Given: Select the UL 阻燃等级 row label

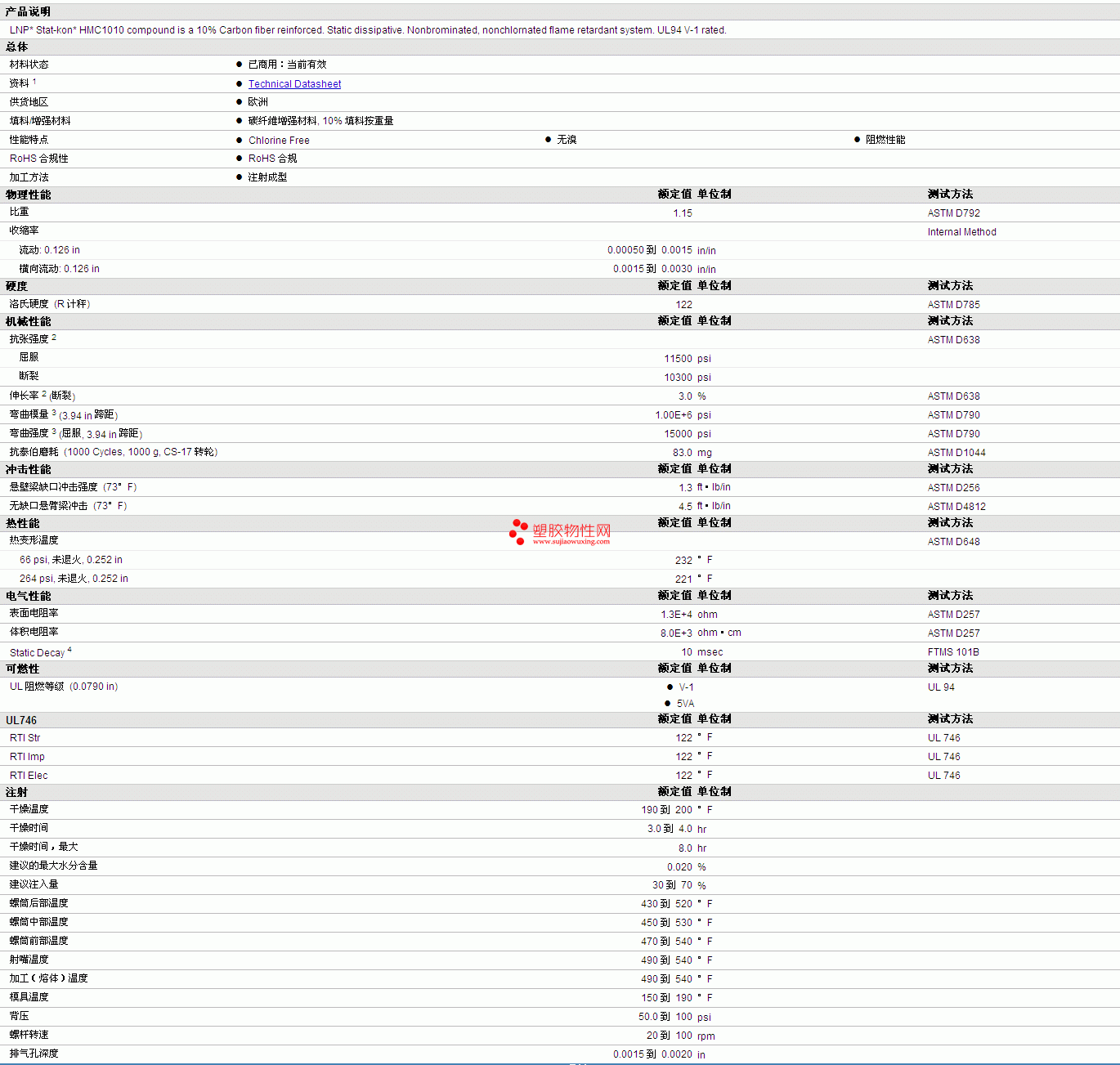Looking at the screenshot, I should point(64,687).
